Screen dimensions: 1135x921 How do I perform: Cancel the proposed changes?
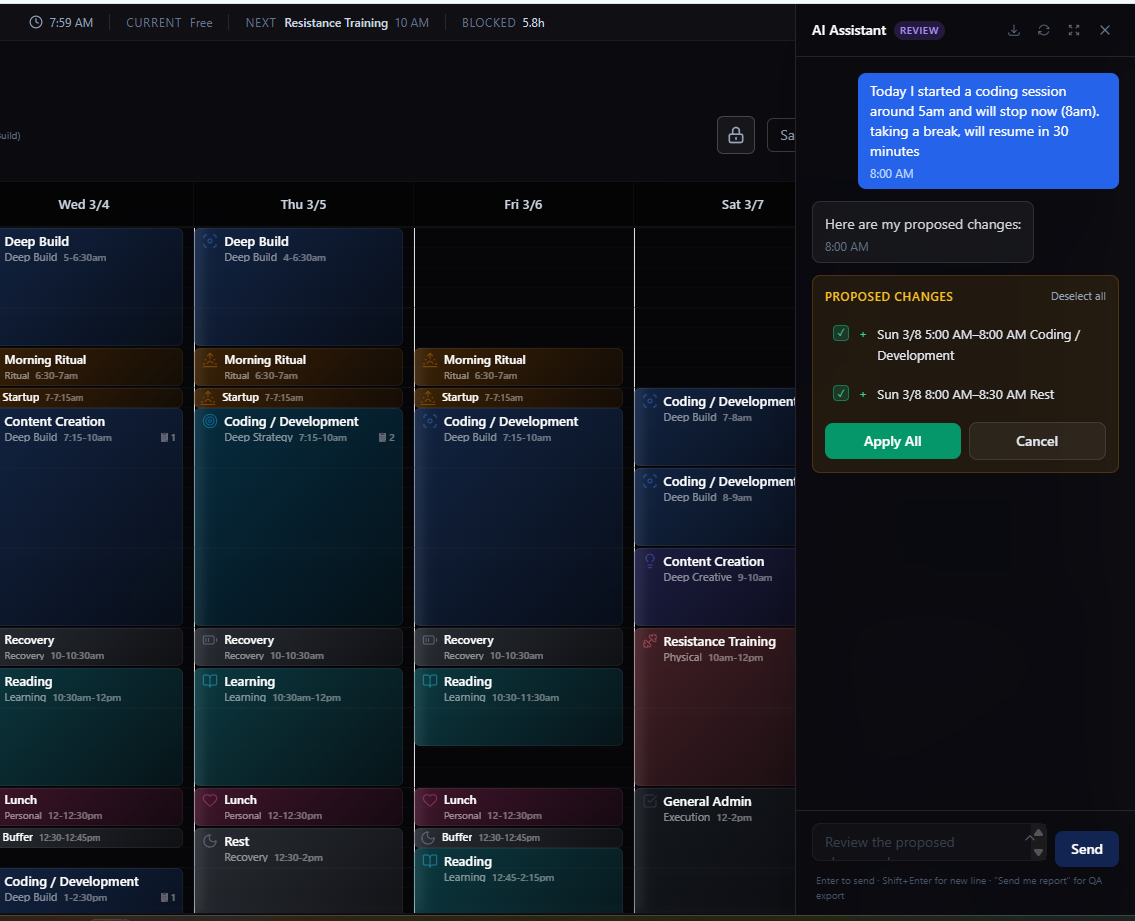[x=1036, y=441]
